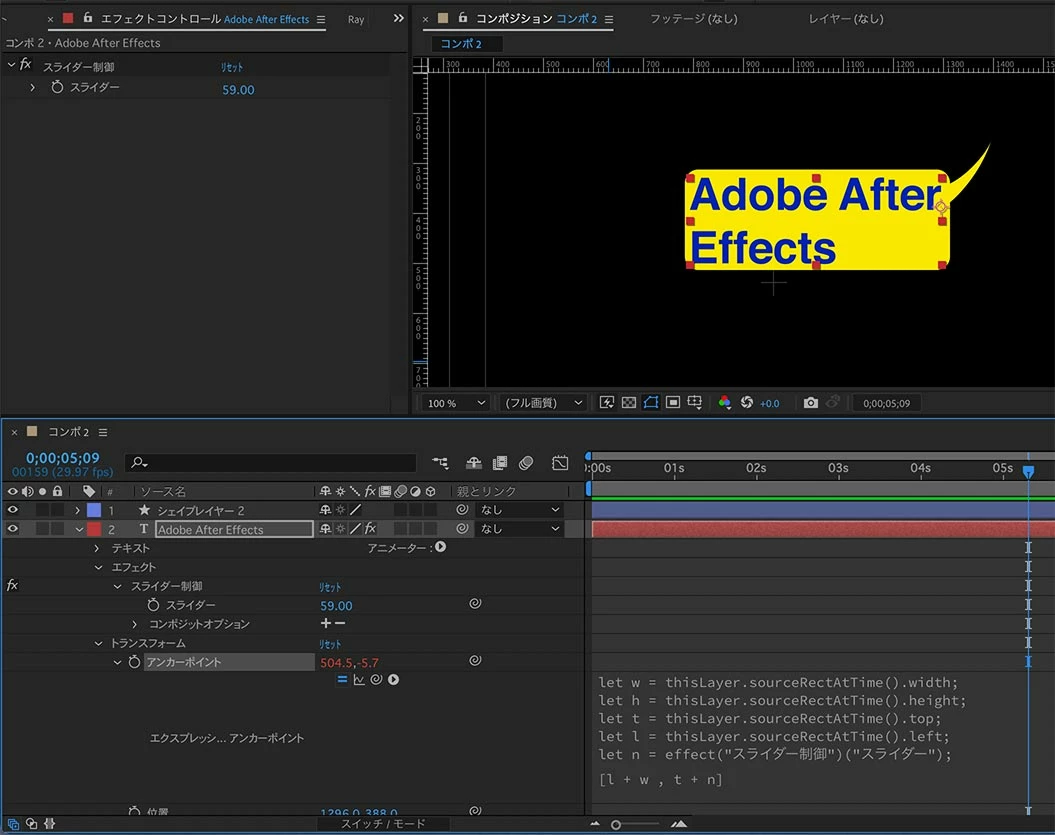This screenshot has height=835, width=1055.
Task: Toggle fx switch on text layer row
Action: click(370, 529)
